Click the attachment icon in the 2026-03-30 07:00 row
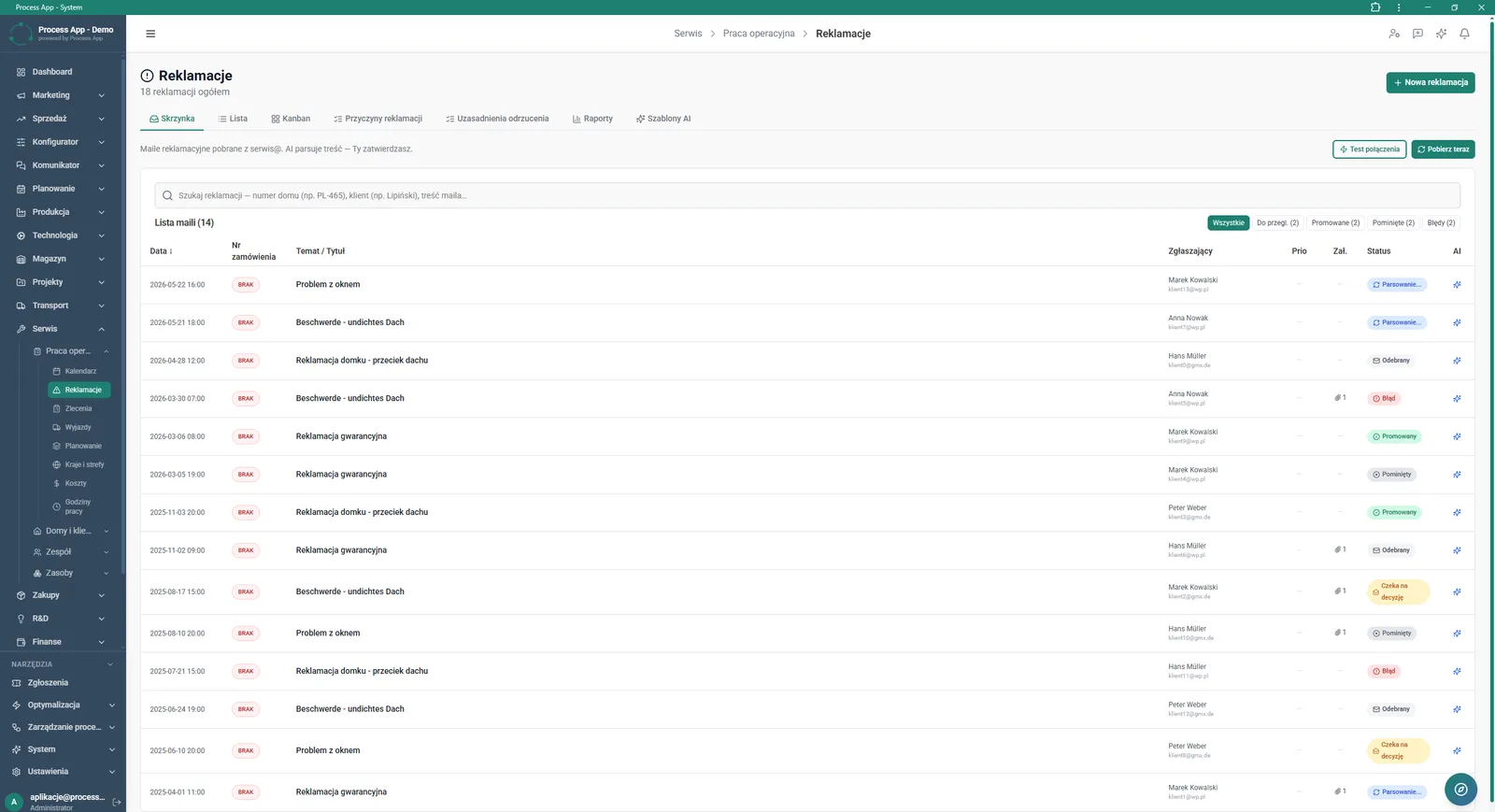The width and height of the screenshot is (1495, 812). pyautogui.click(x=1340, y=398)
